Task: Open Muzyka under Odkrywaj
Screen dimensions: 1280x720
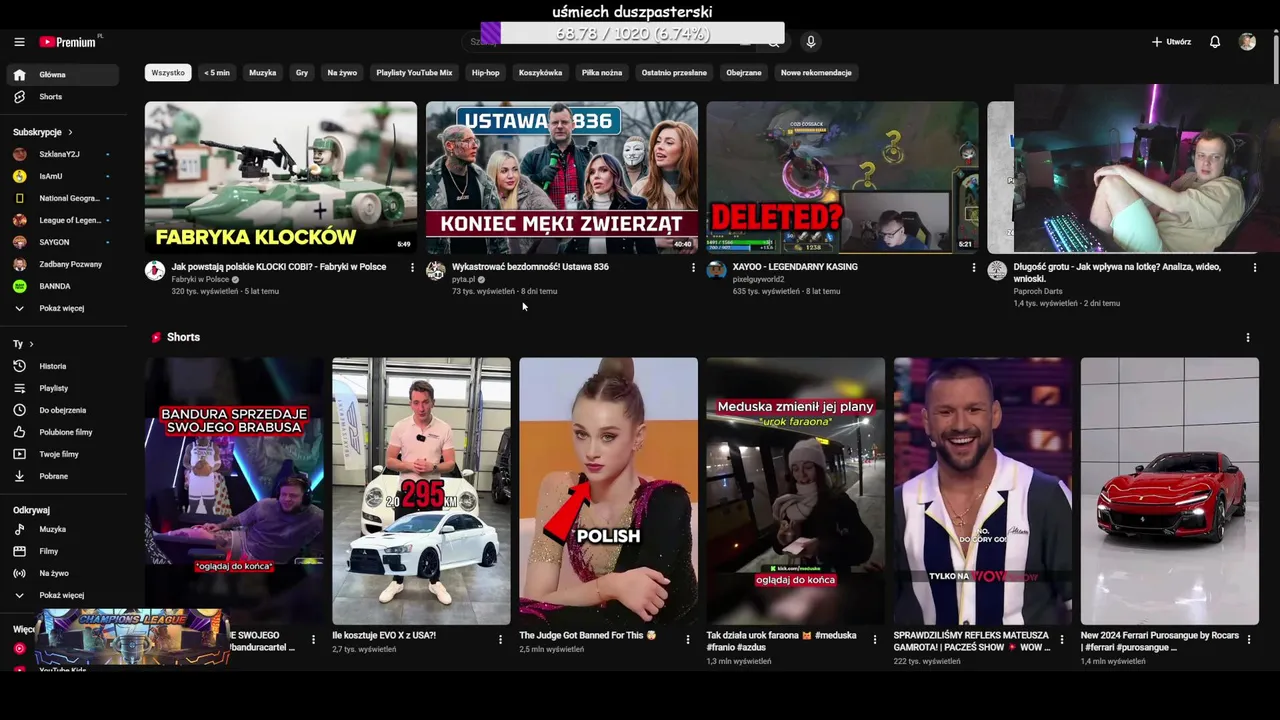Action: [62, 529]
